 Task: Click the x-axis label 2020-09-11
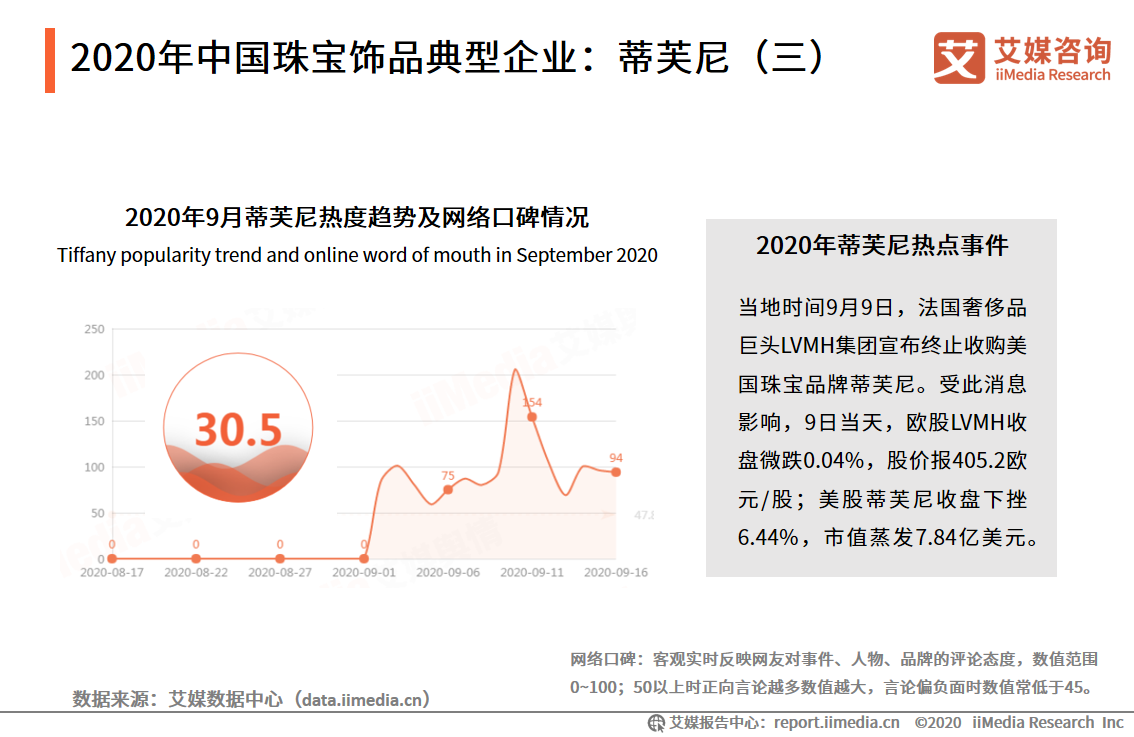[532, 572]
